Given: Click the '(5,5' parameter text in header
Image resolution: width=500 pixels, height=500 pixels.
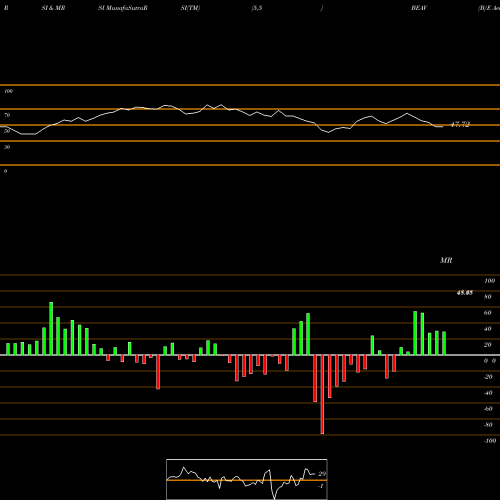Looking at the screenshot, I should pyautogui.click(x=257, y=8).
